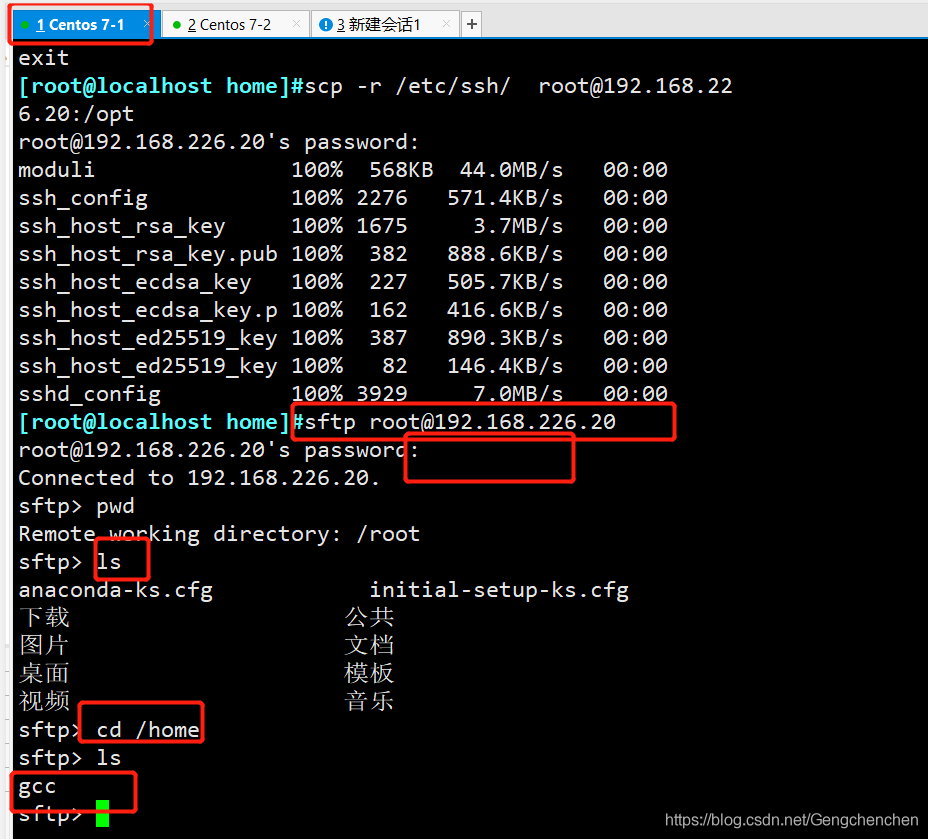This screenshot has width=928, height=839.
Task: Click the 'ssh_host_ed25519_key' 387-byte transfer row
Action: tap(343, 338)
